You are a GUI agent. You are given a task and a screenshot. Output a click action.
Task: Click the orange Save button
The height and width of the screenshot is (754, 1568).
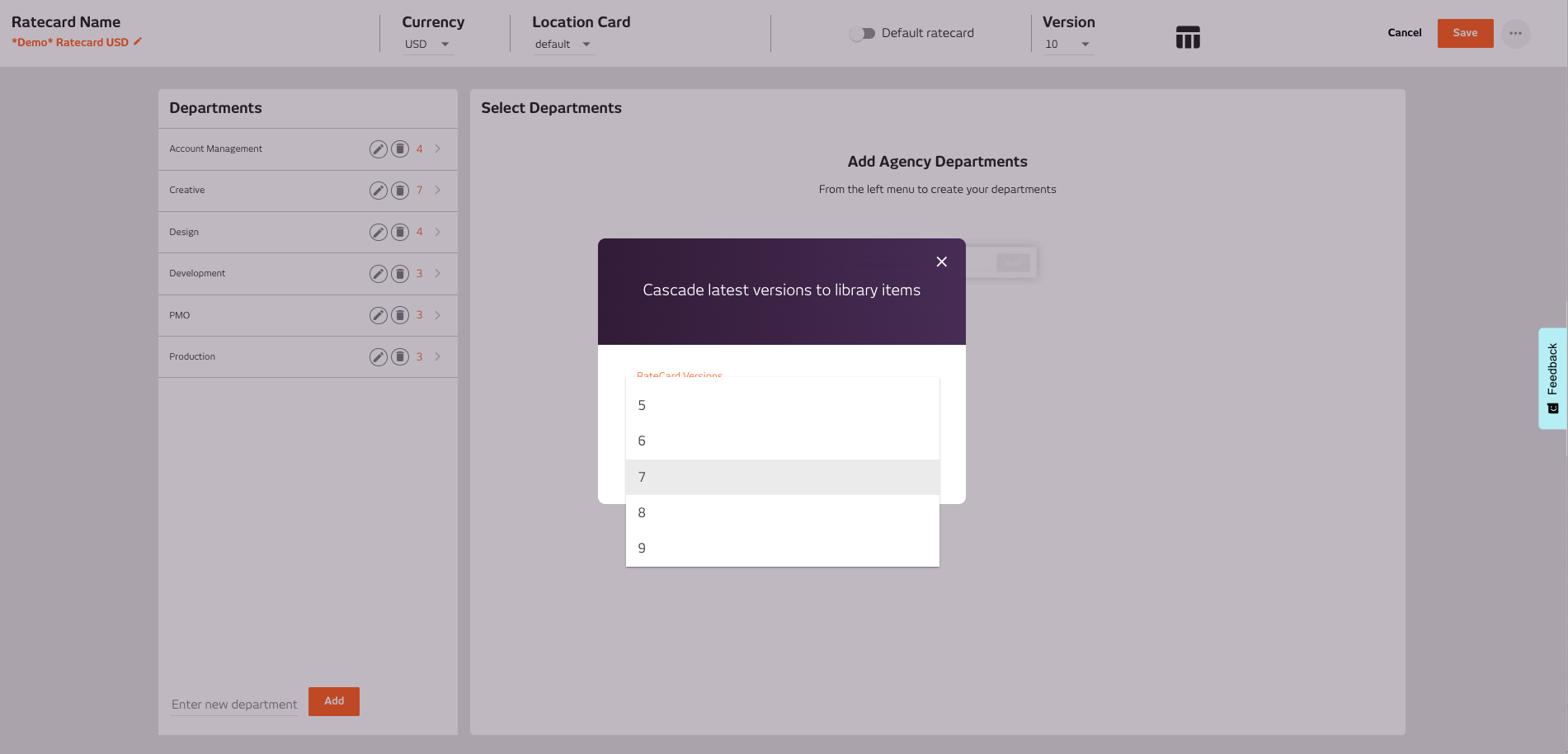coord(1465,33)
